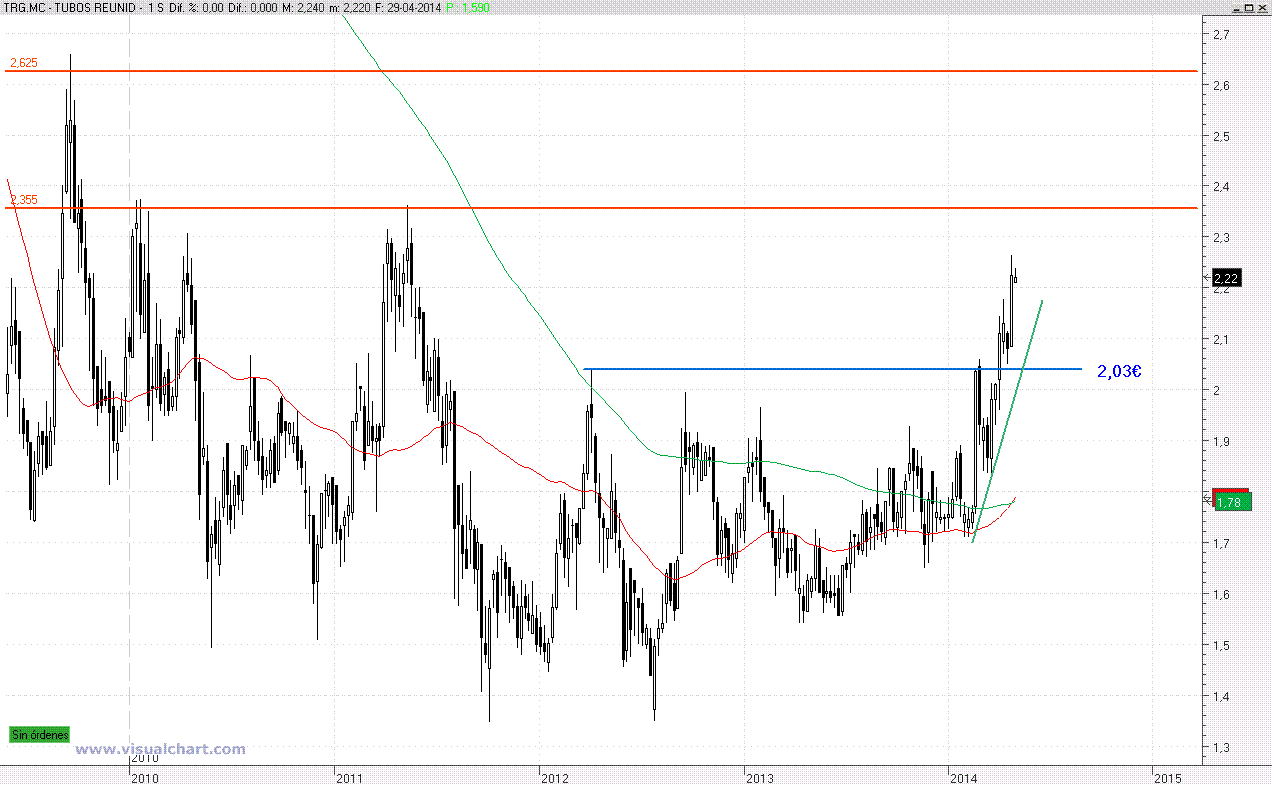
Task: Click the 'Sin órdenes' green status label
Action: [40, 735]
